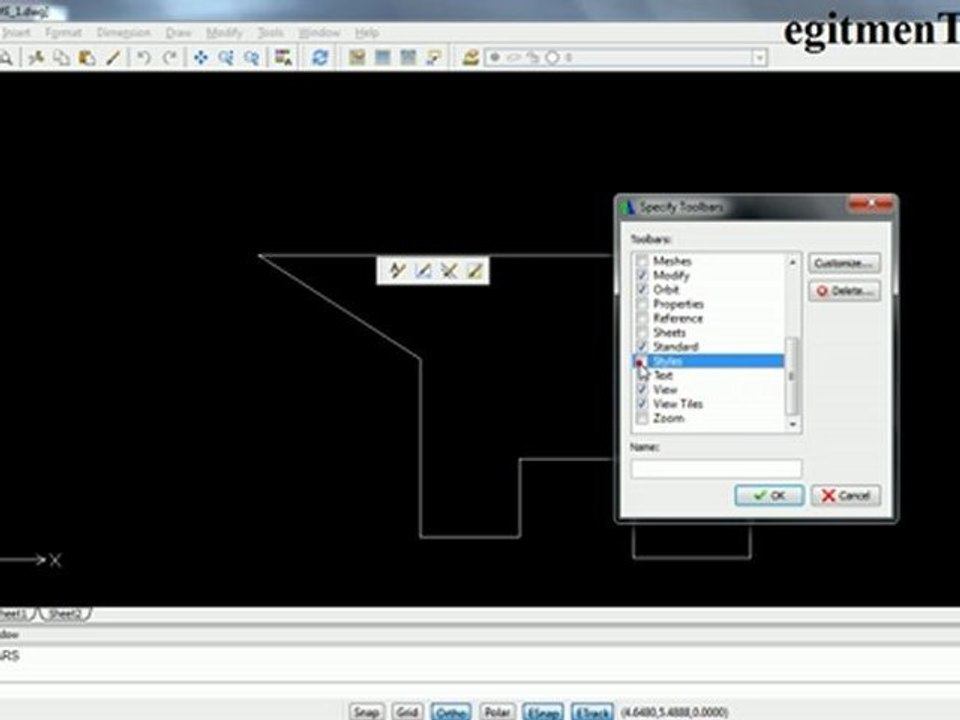Toggle Ortho mode in status bar

pos(451,712)
